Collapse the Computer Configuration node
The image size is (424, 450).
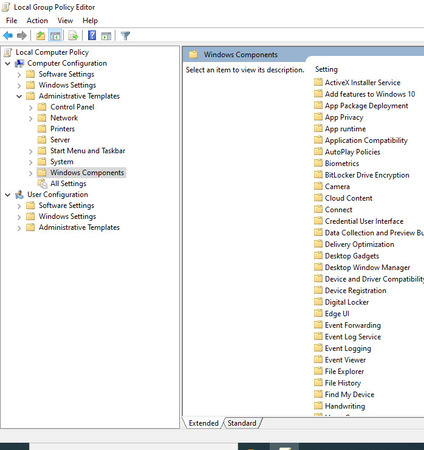click(x=8, y=63)
